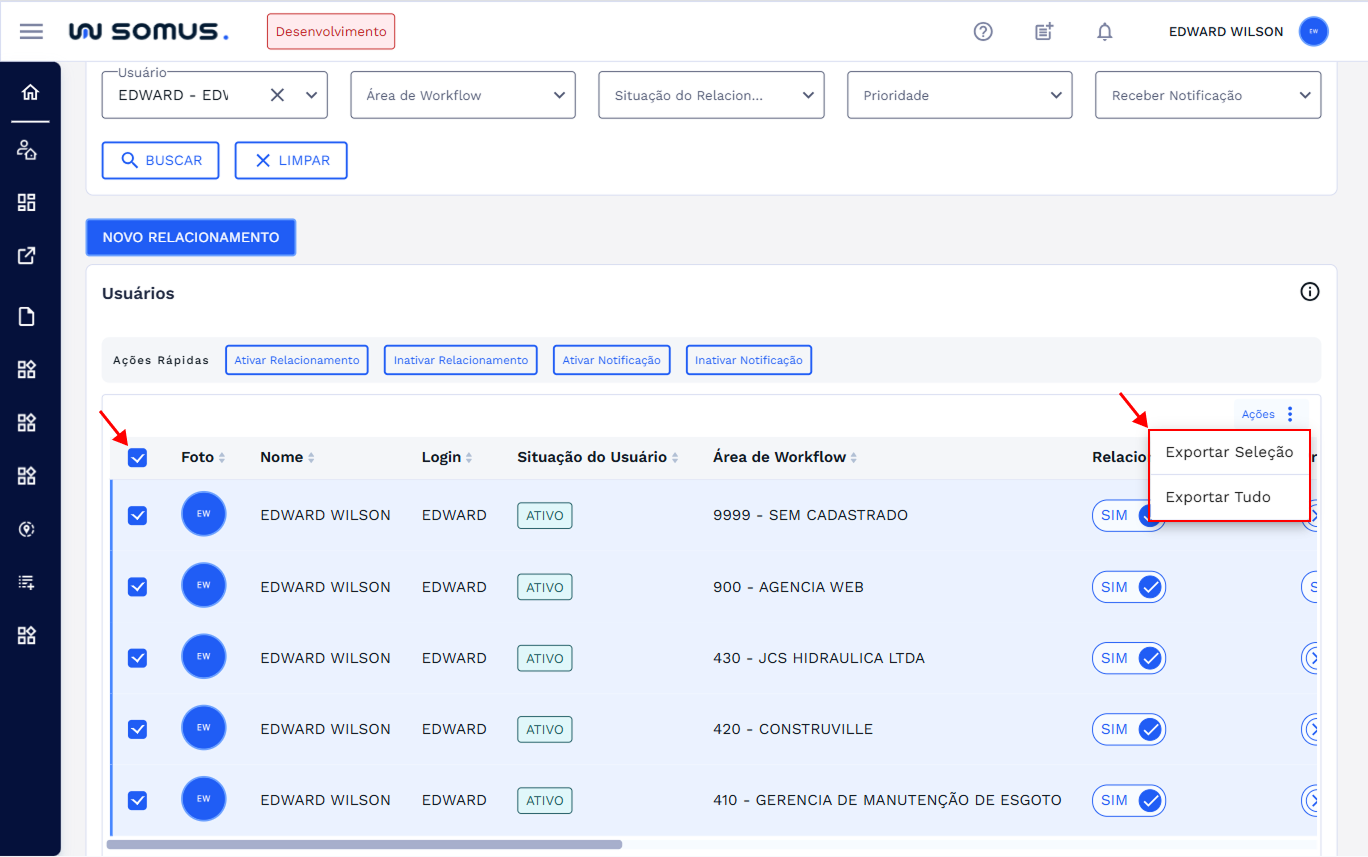Click the NOVO RELACIONAMENTO button
This screenshot has height=857, width=1368.
(191, 238)
